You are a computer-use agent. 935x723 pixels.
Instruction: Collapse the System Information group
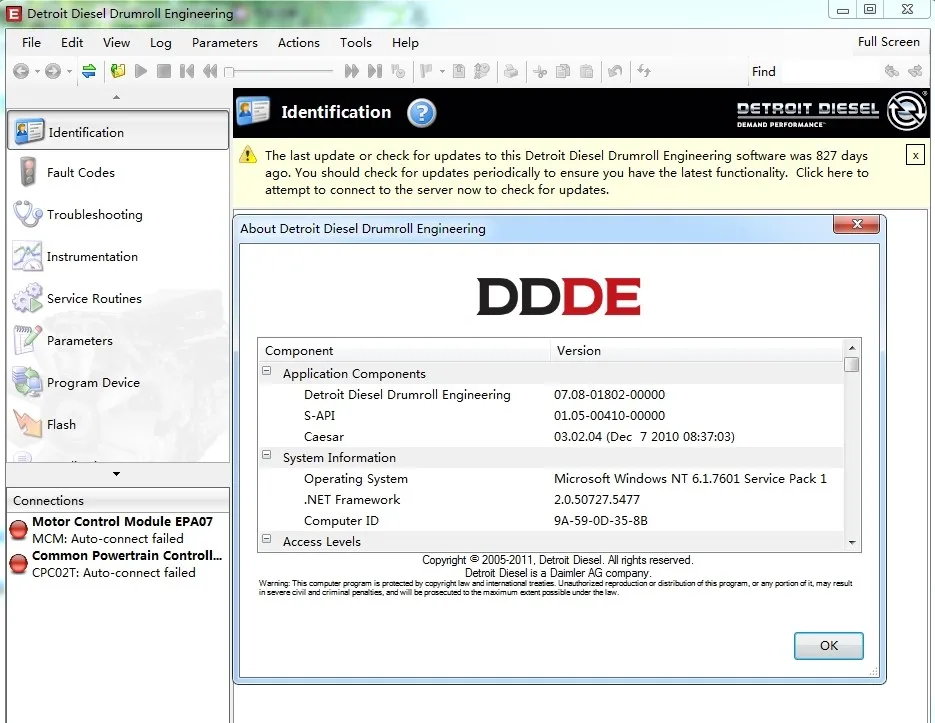click(x=267, y=457)
